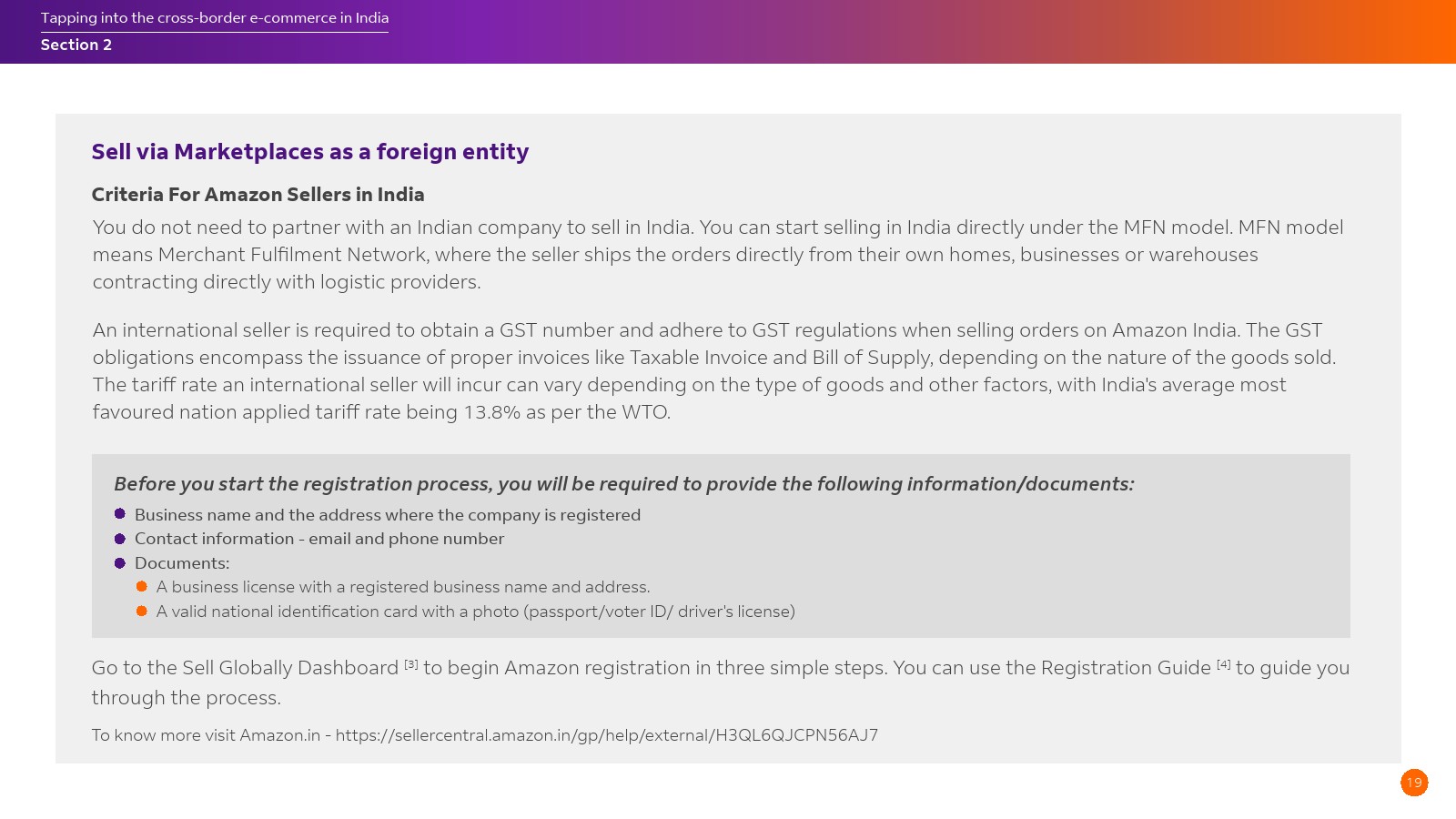The height and width of the screenshot is (819, 1456).
Task: Click the italic Before you start heading
Action: click(x=623, y=484)
